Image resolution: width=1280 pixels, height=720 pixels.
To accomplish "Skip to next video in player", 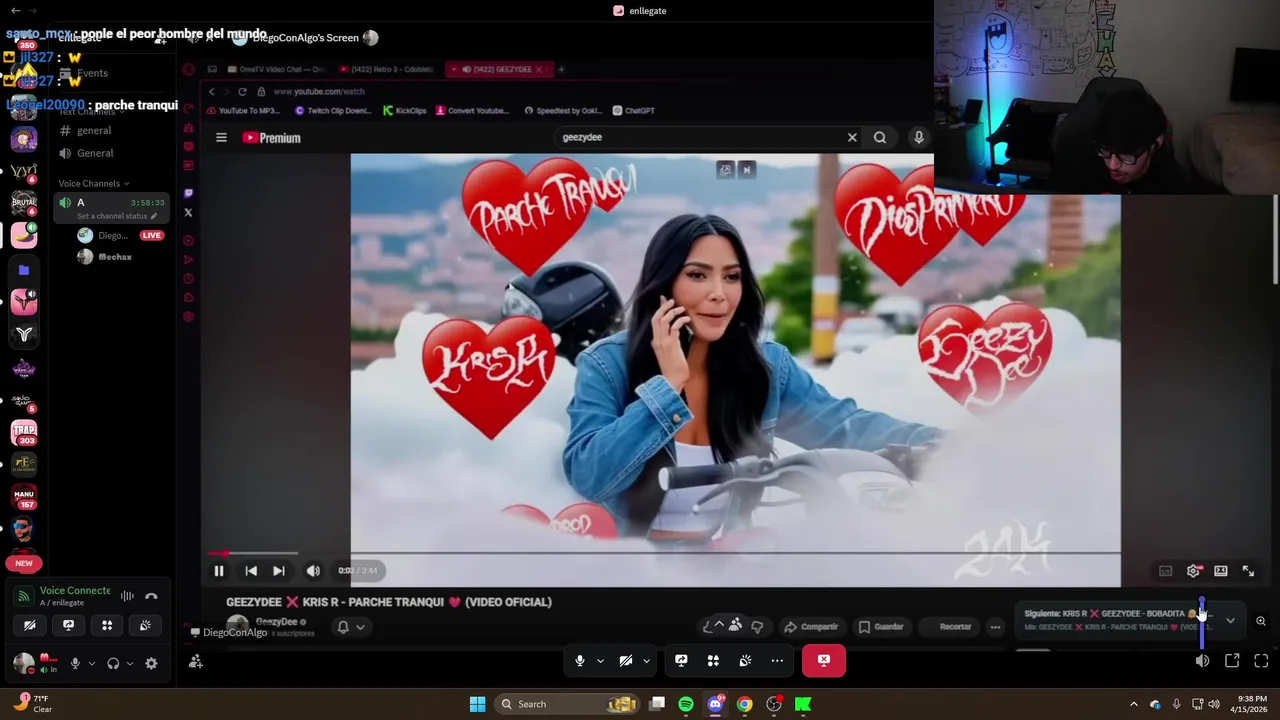I will tap(279, 571).
